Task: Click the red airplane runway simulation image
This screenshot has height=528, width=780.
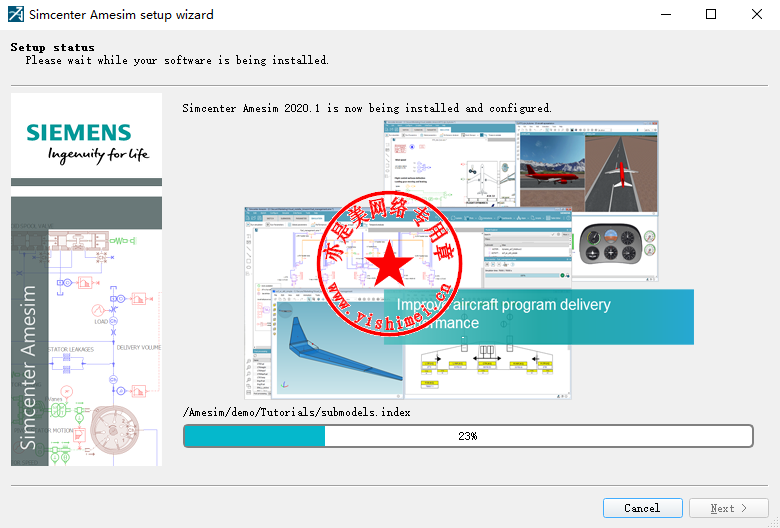Action: (x=621, y=172)
